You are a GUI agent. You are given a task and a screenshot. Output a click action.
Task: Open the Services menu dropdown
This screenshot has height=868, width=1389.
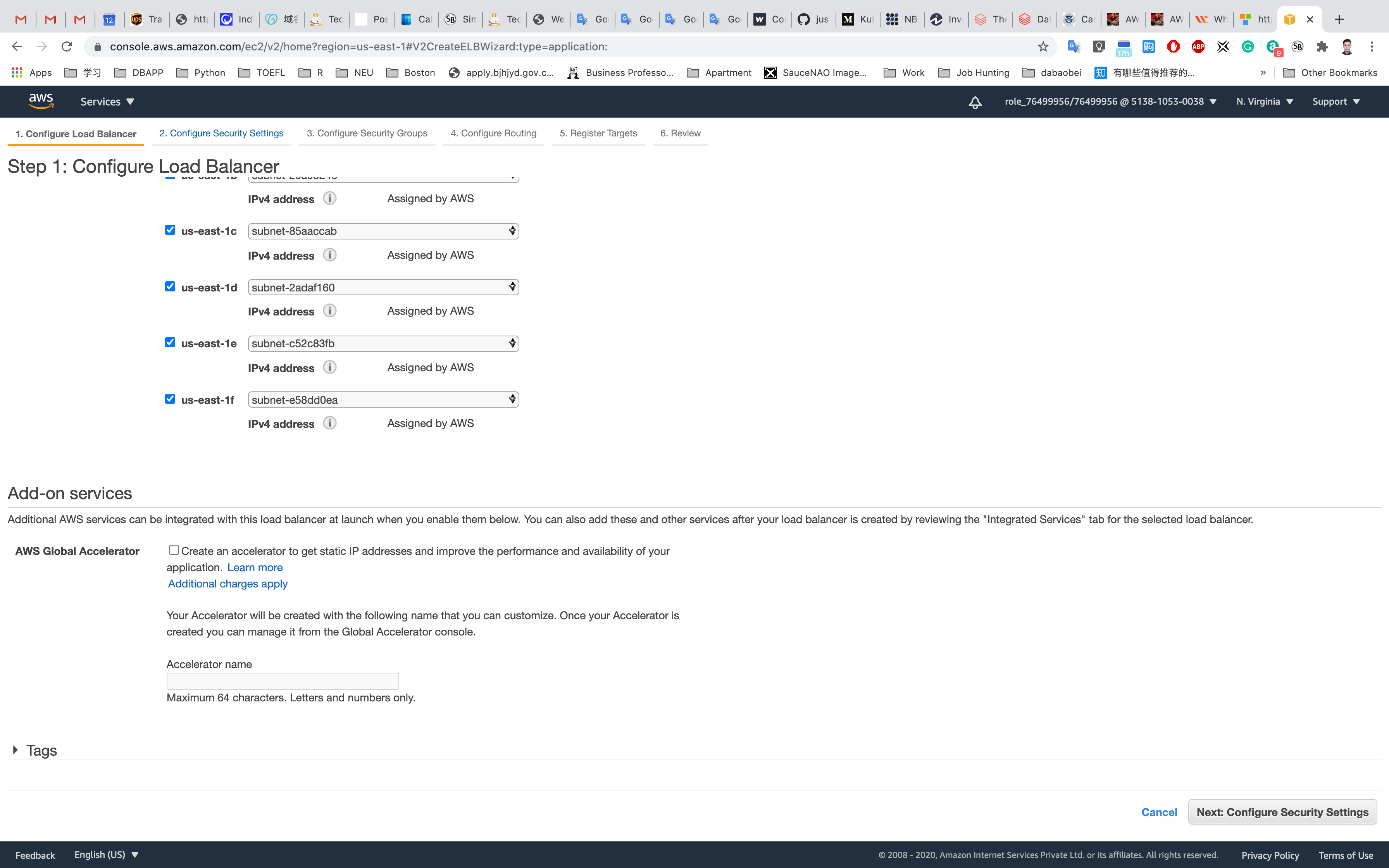tap(107, 102)
